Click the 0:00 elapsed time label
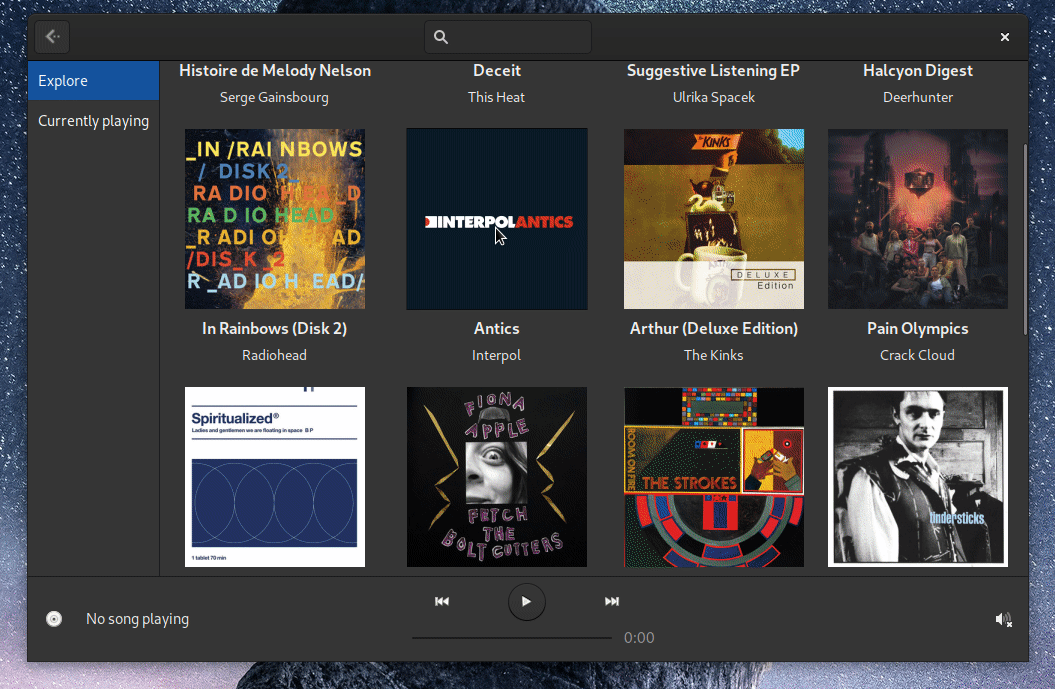1055x689 pixels. [639, 638]
